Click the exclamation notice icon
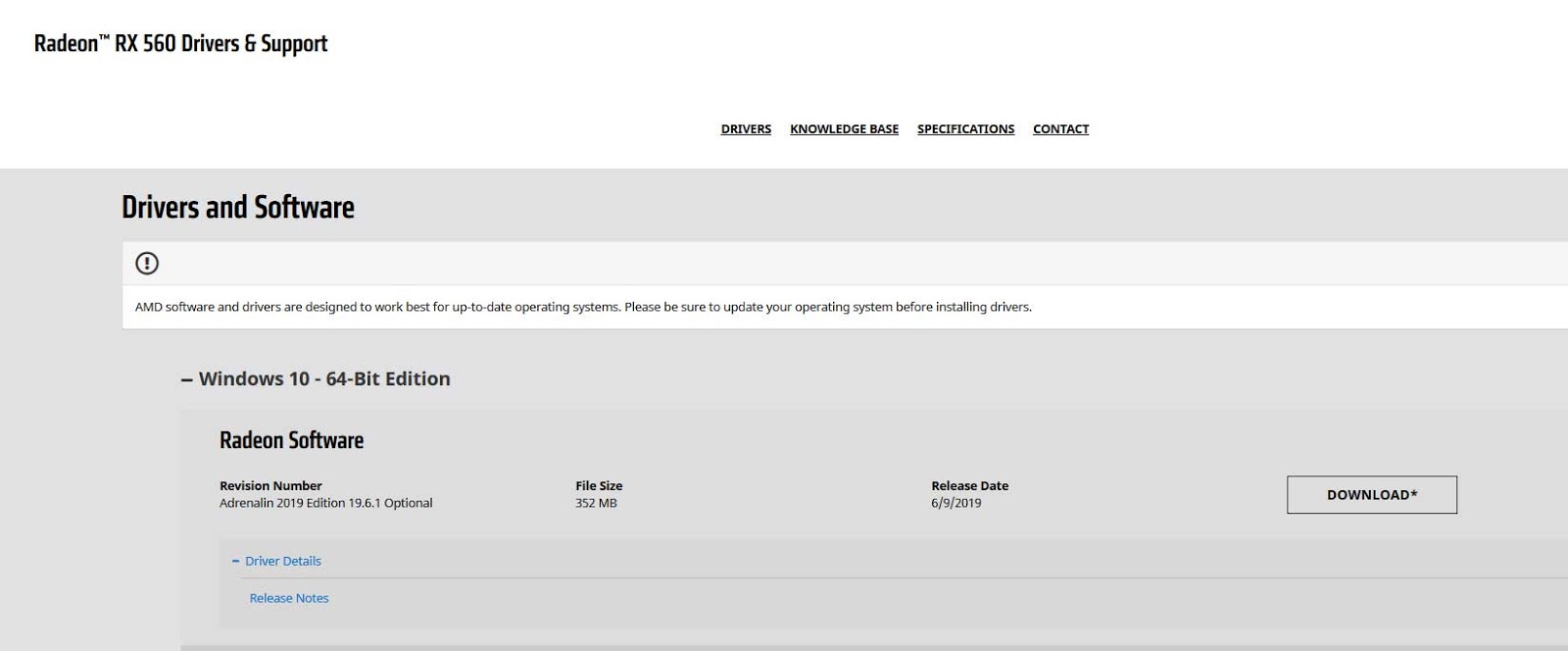The width and height of the screenshot is (1568, 651). click(147, 263)
